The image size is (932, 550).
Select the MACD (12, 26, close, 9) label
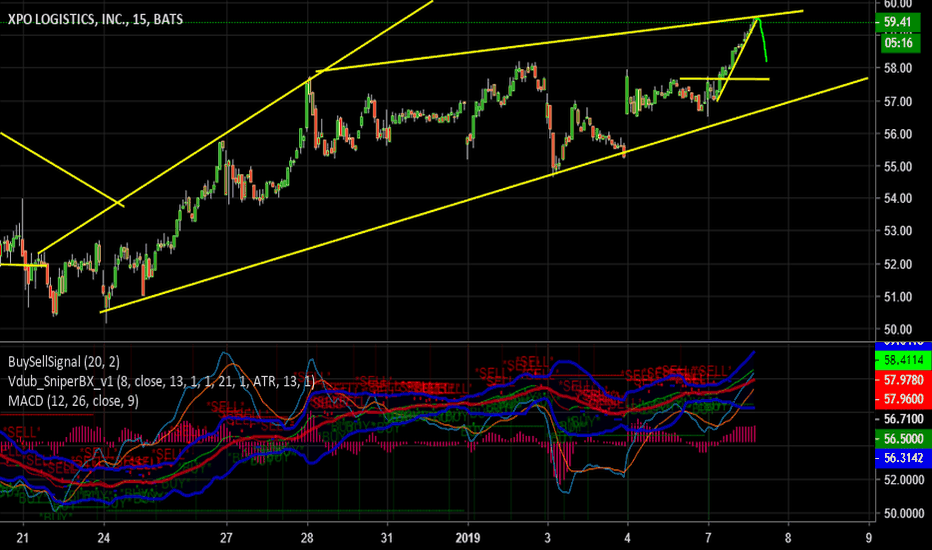click(73, 401)
